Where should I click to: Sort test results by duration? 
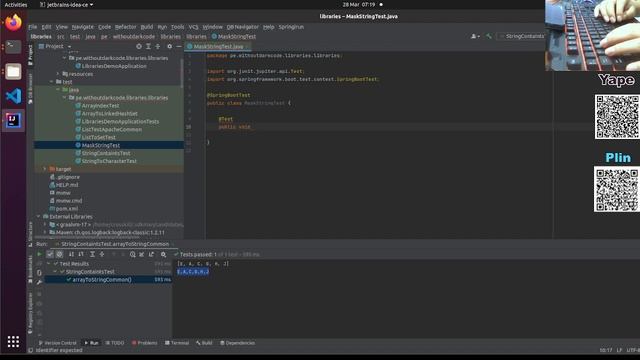pos(81,254)
